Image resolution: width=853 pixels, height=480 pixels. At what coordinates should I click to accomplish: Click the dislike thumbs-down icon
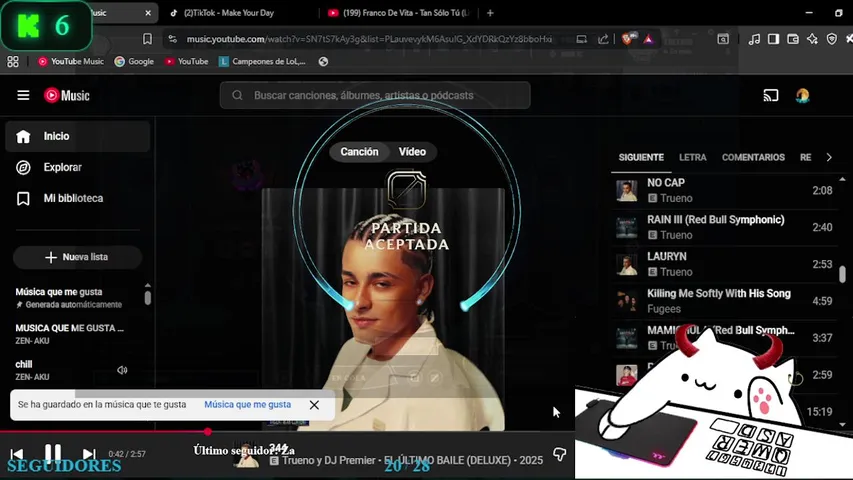coord(559,454)
